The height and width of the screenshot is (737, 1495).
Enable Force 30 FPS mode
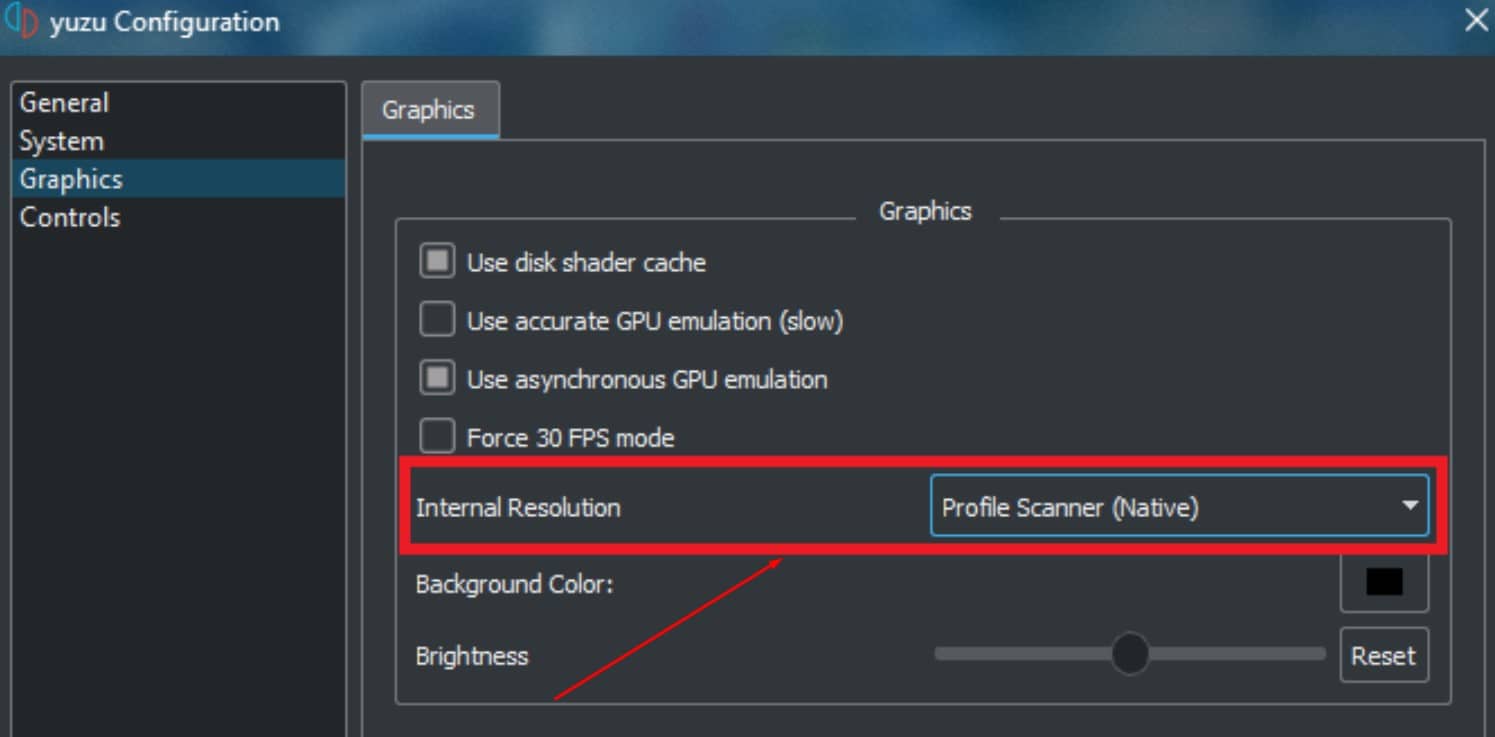click(x=437, y=437)
